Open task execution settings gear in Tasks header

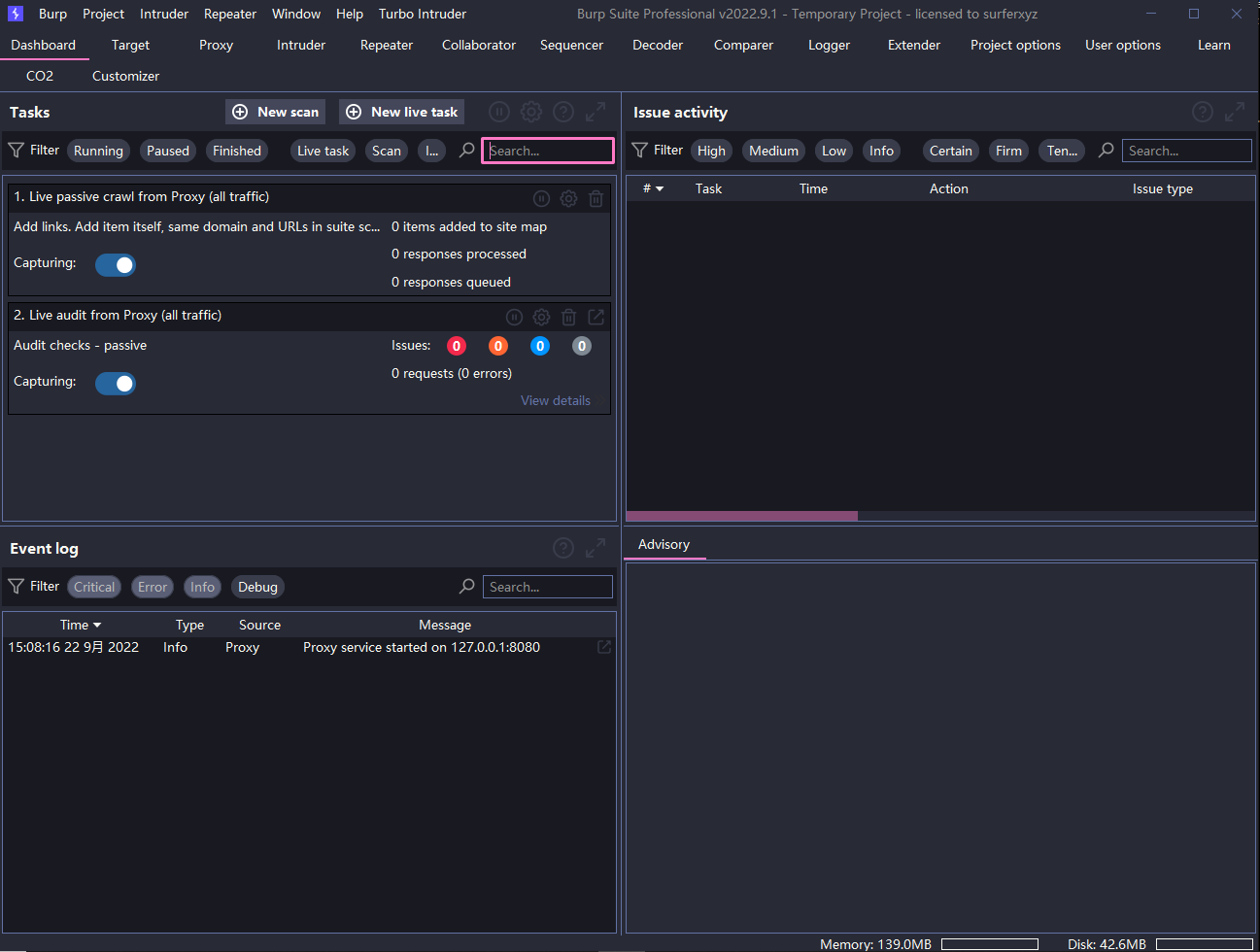click(x=531, y=112)
